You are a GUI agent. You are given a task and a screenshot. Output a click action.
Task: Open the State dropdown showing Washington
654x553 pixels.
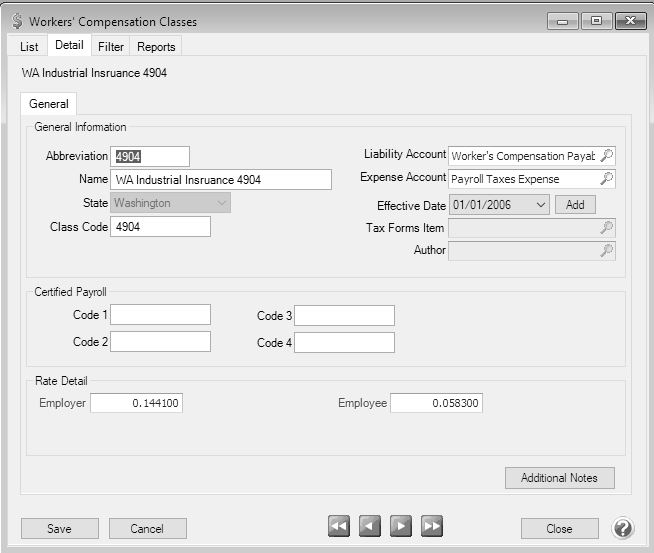point(222,203)
